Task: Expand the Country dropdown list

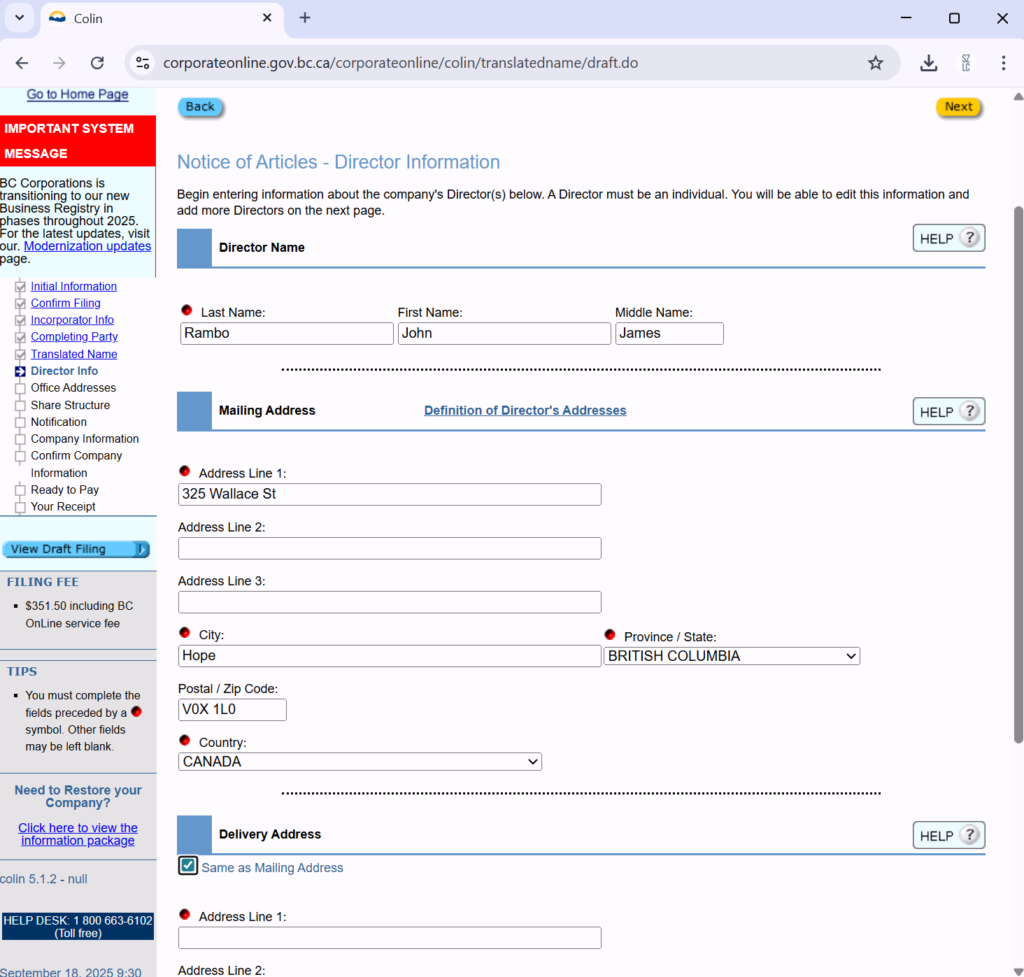Action: (360, 762)
